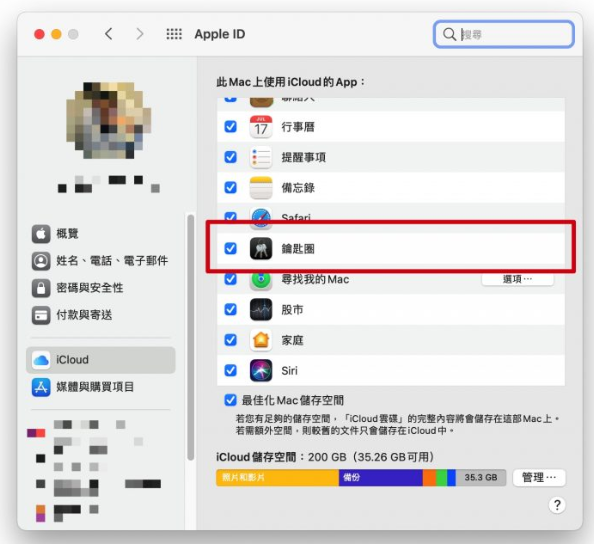The height and width of the screenshot is (544, 594).
Task: Click the 鑰匙圈 row label
Action: [298, 249]
